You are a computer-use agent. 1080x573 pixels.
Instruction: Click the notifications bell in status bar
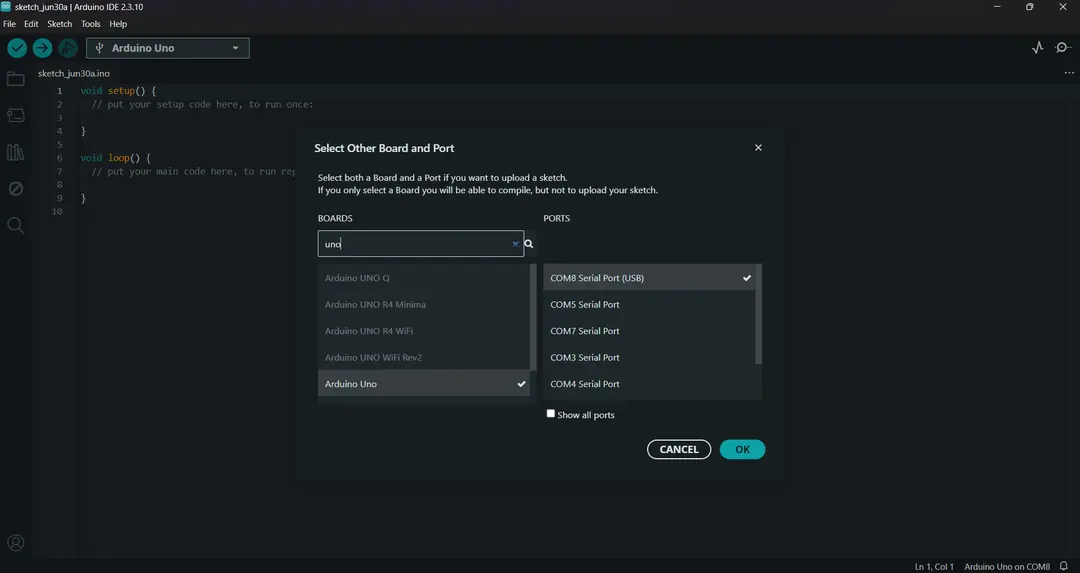point(1064,566)
